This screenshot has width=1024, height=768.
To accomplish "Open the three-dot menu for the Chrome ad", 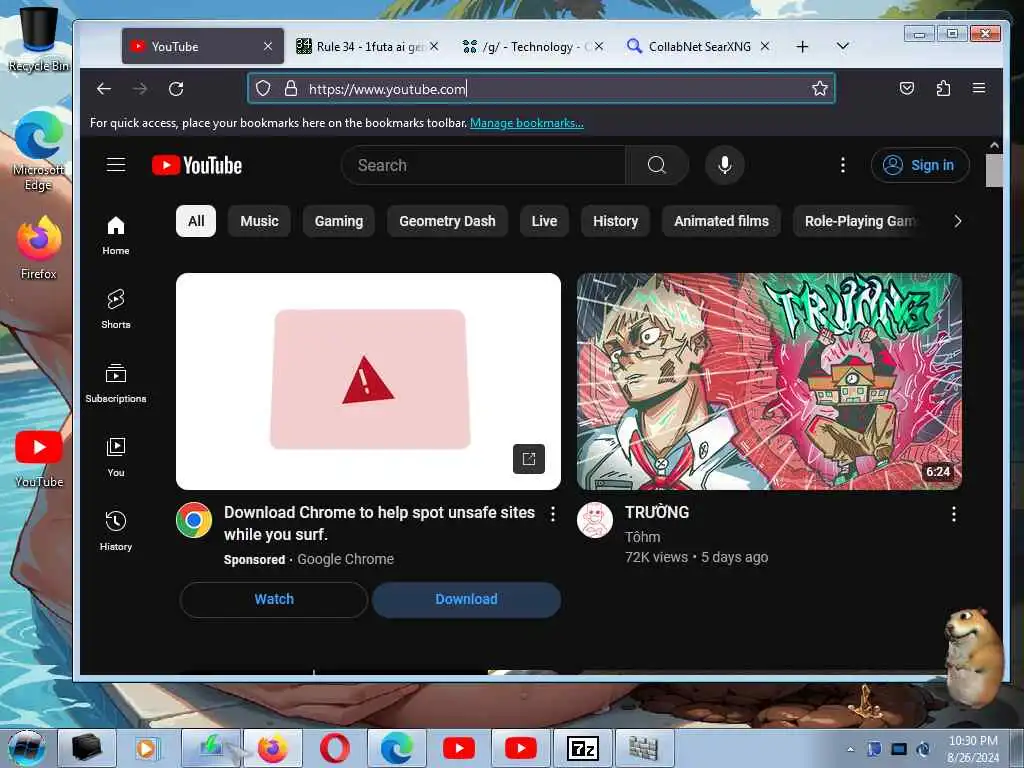I will click(x=552, y=514).
